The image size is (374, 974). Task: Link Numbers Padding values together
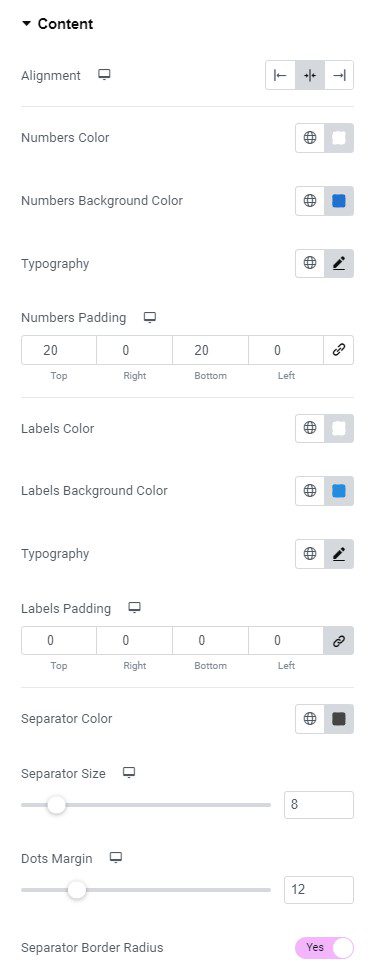click(x=339, y=350)
